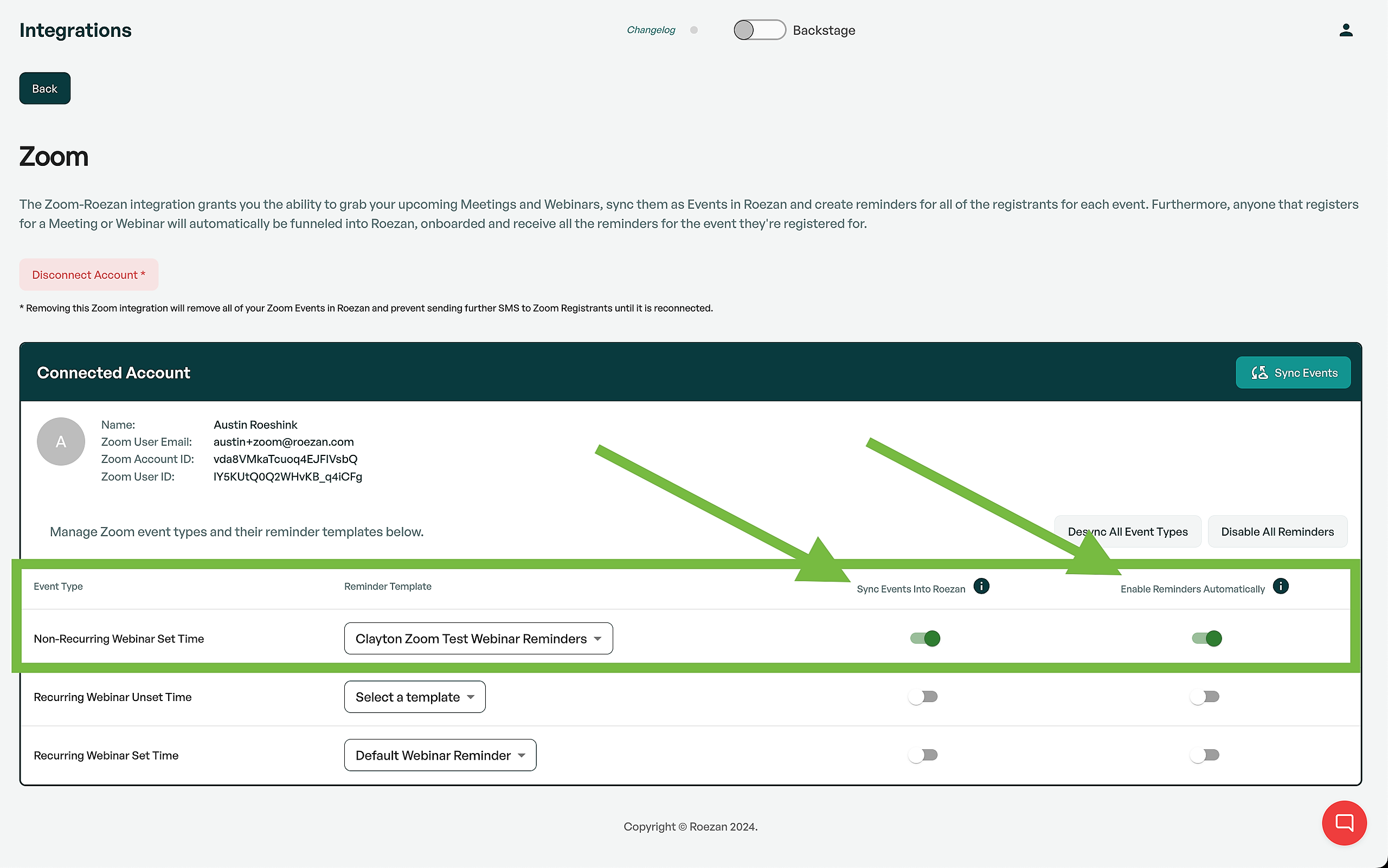Click the Changelog notification dot
Viewport: 1388px width, 868px height.
(x=694, y=30)
